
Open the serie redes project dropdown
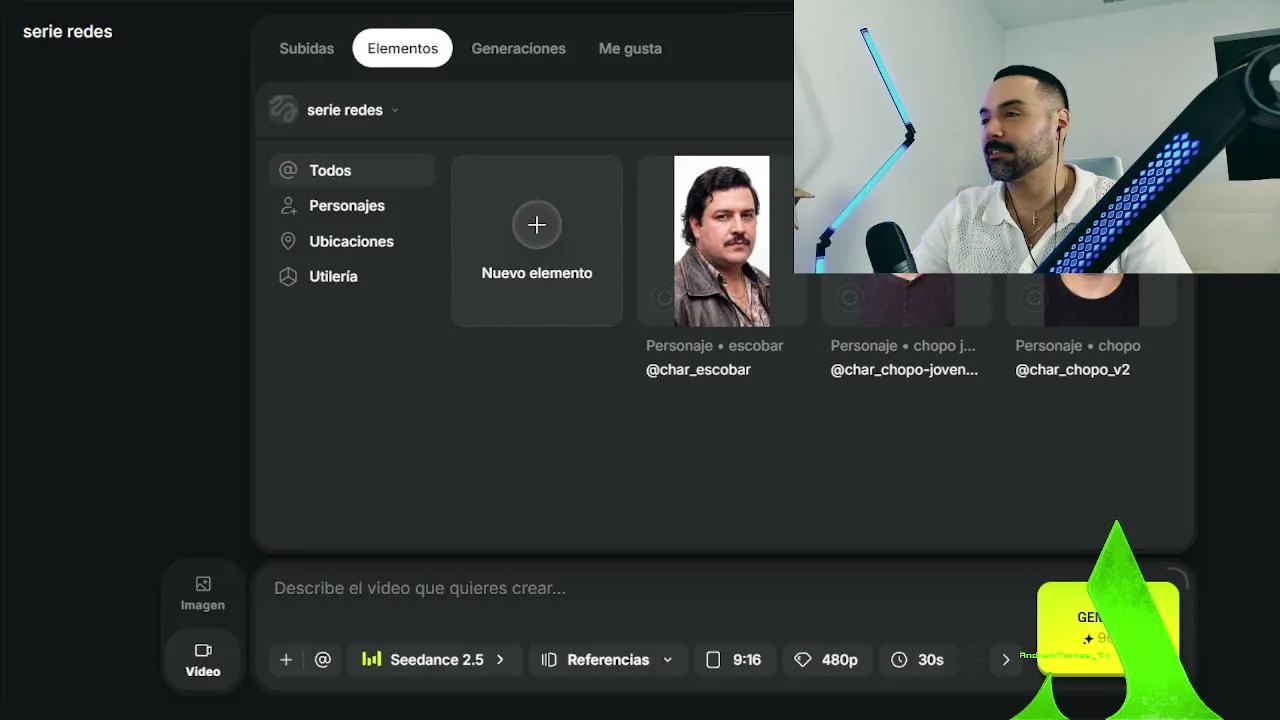point(352,110)
